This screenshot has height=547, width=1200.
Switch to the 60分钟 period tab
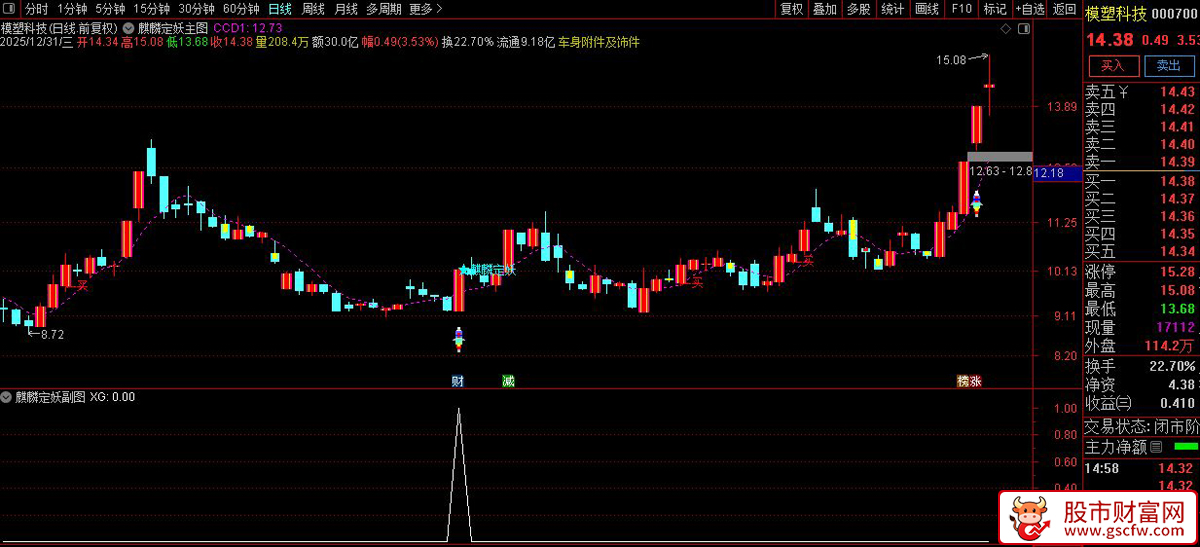(x=241, y=9)
